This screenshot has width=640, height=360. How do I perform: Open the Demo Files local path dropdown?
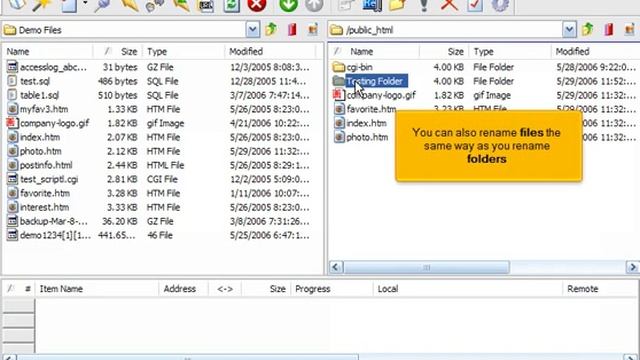click(x=253, y=30)
